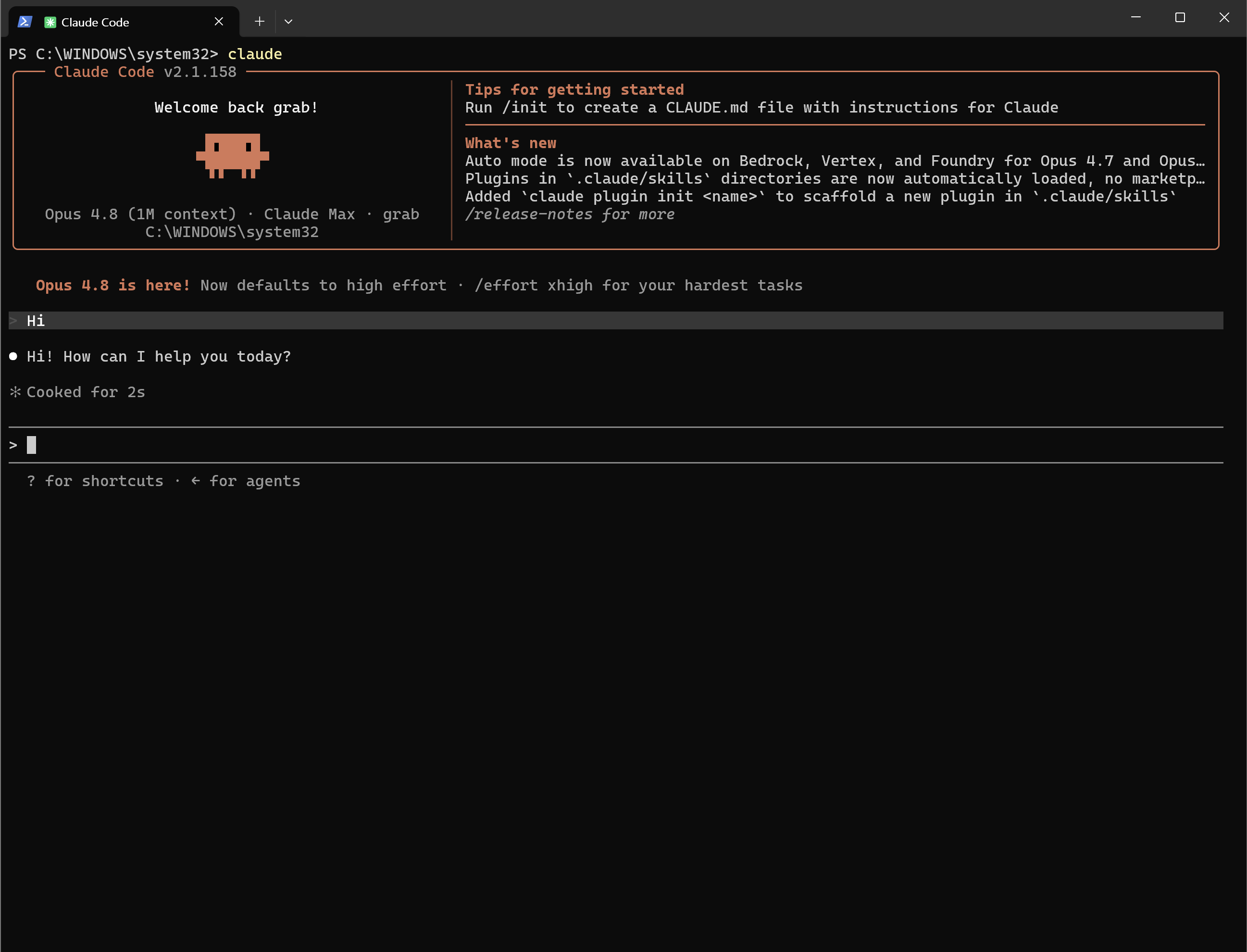Open a new terminal tab
Image resolution: width=1247 pixels, height=952 pixels.
point(260,22)
